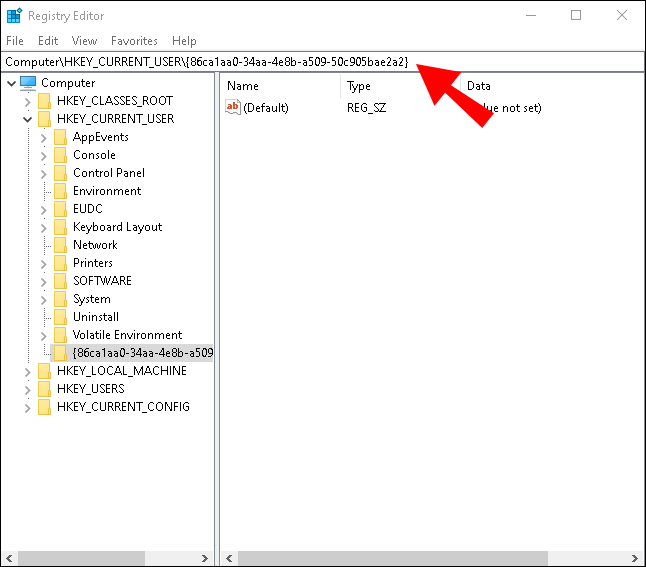This screenshot has width=646, height=567.
Task: Click the AppEvents folder icon
Action: pos(61,137)
